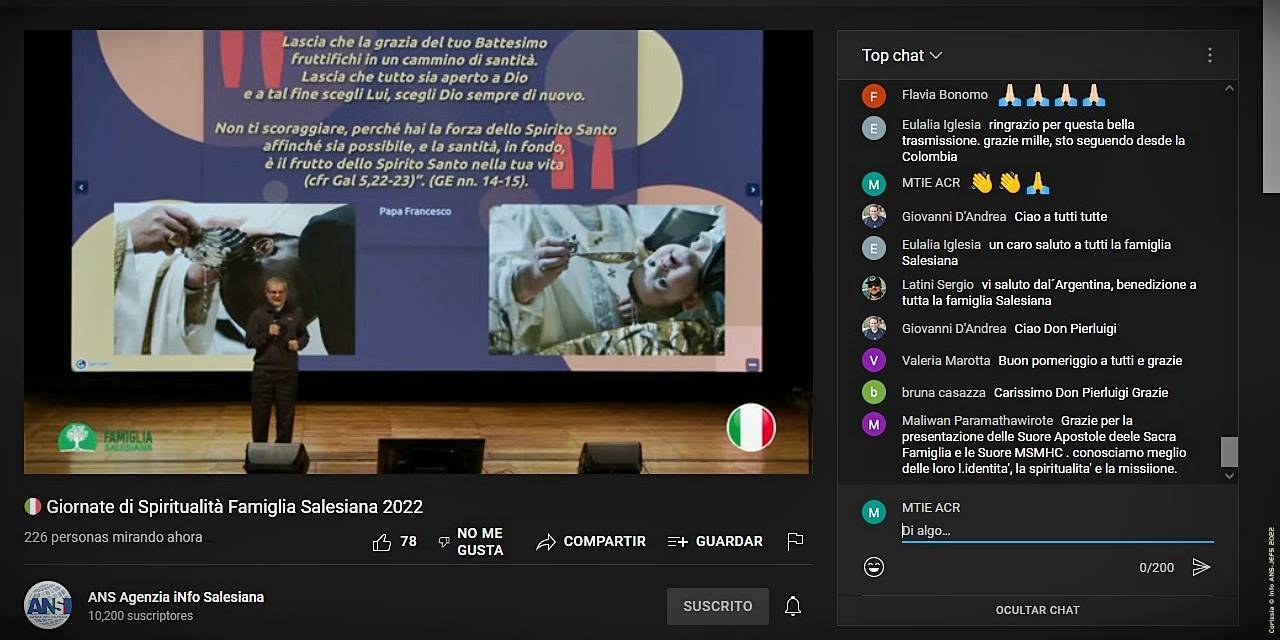Click second Giovanni D'Andrea avatar, 'Ciao Don Pierluigi'
The height and width of the screenshot is (640, 1280).
(874, 328)
